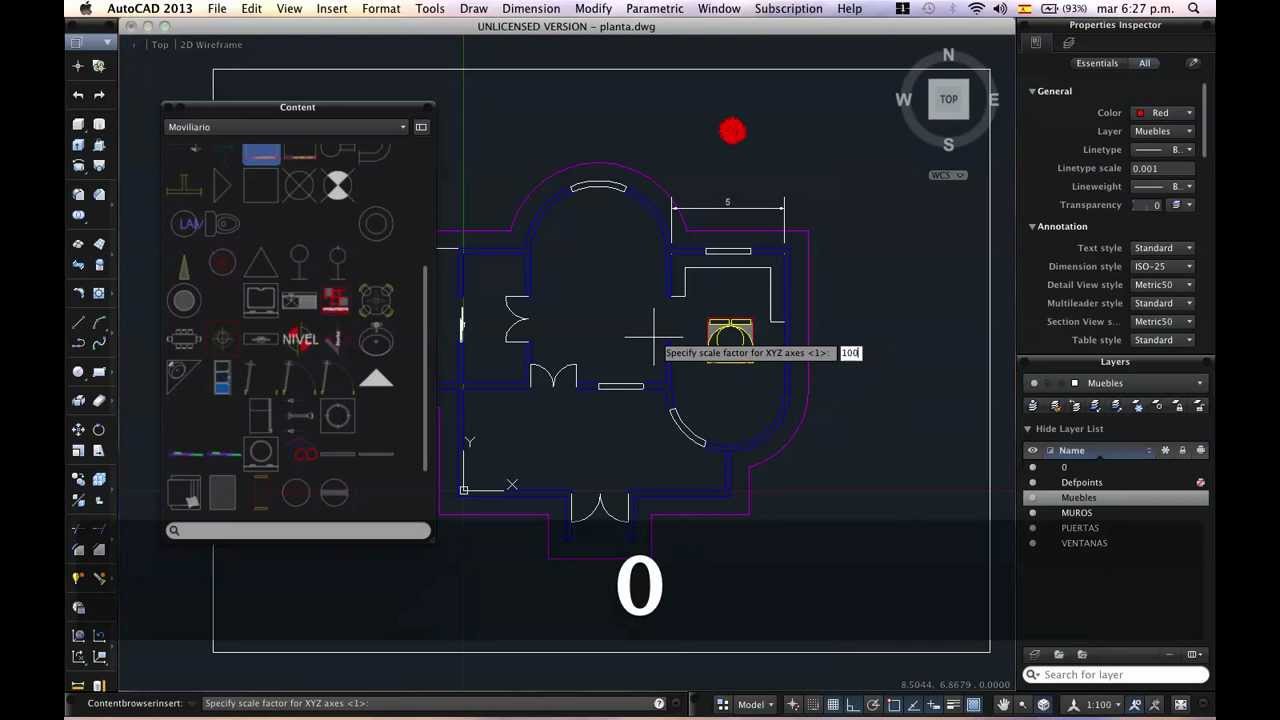Toggle visibility of MUROS layer
The width and height of the screenshot is (1280, 720).
[1033, 513]
